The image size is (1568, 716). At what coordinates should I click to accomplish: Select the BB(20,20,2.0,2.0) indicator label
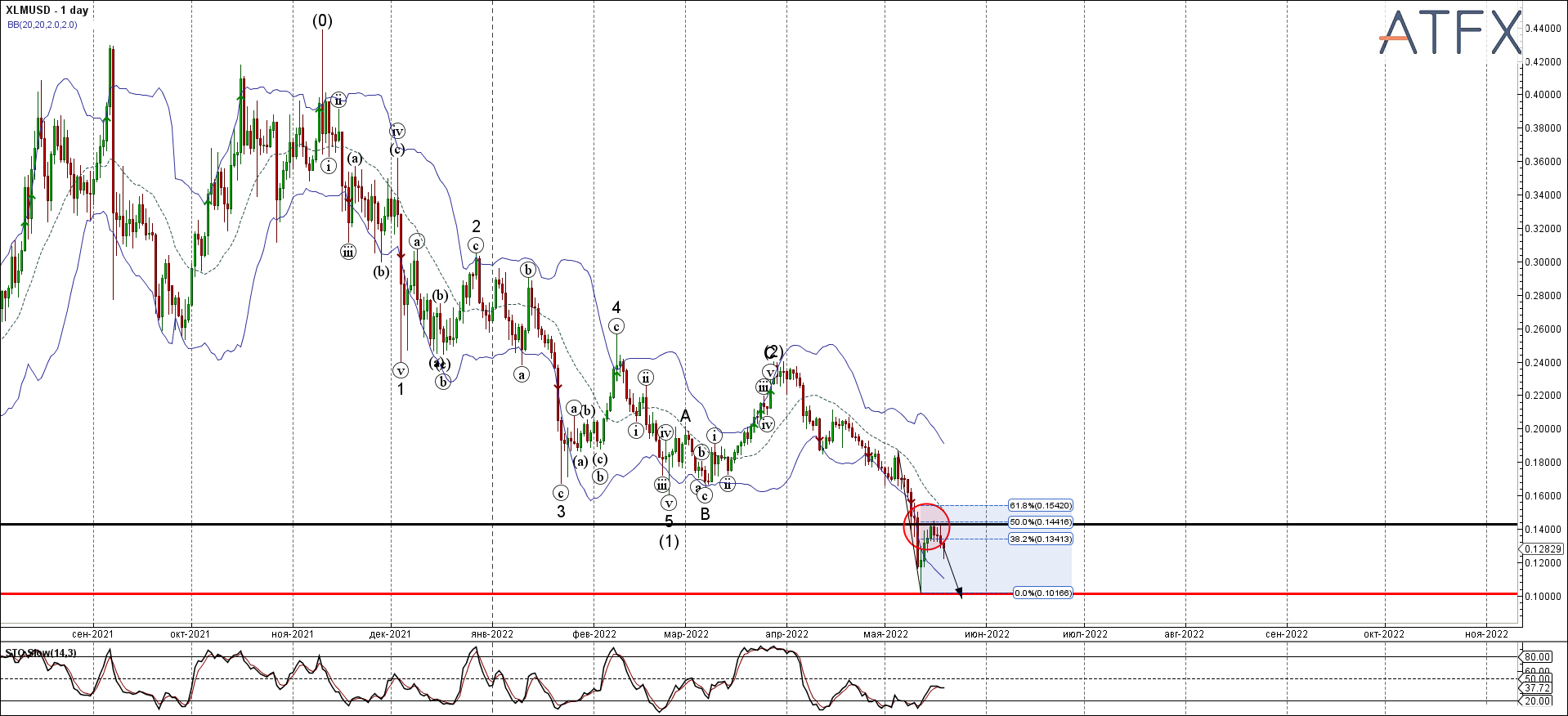click(43, 25)
